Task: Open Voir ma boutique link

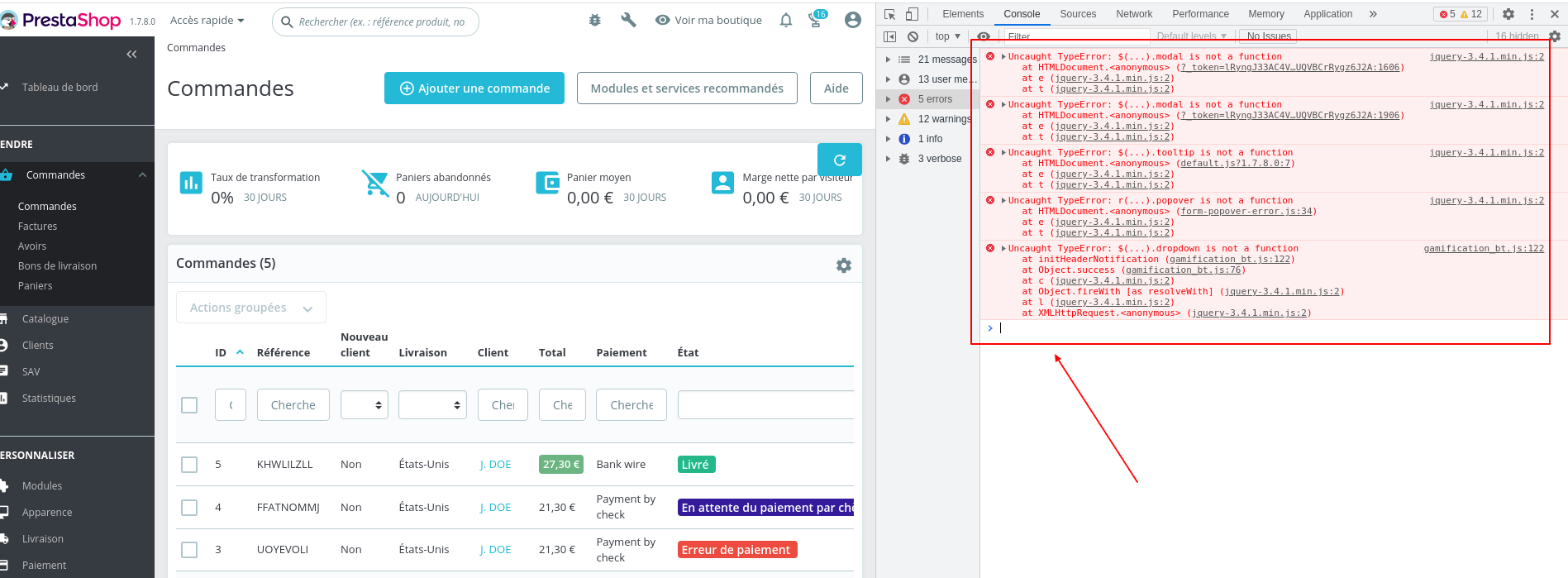Action: (708, 20)
